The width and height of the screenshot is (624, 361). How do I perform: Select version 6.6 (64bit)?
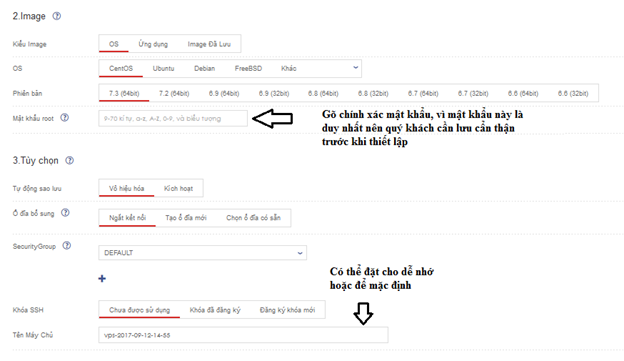[523, 94]
